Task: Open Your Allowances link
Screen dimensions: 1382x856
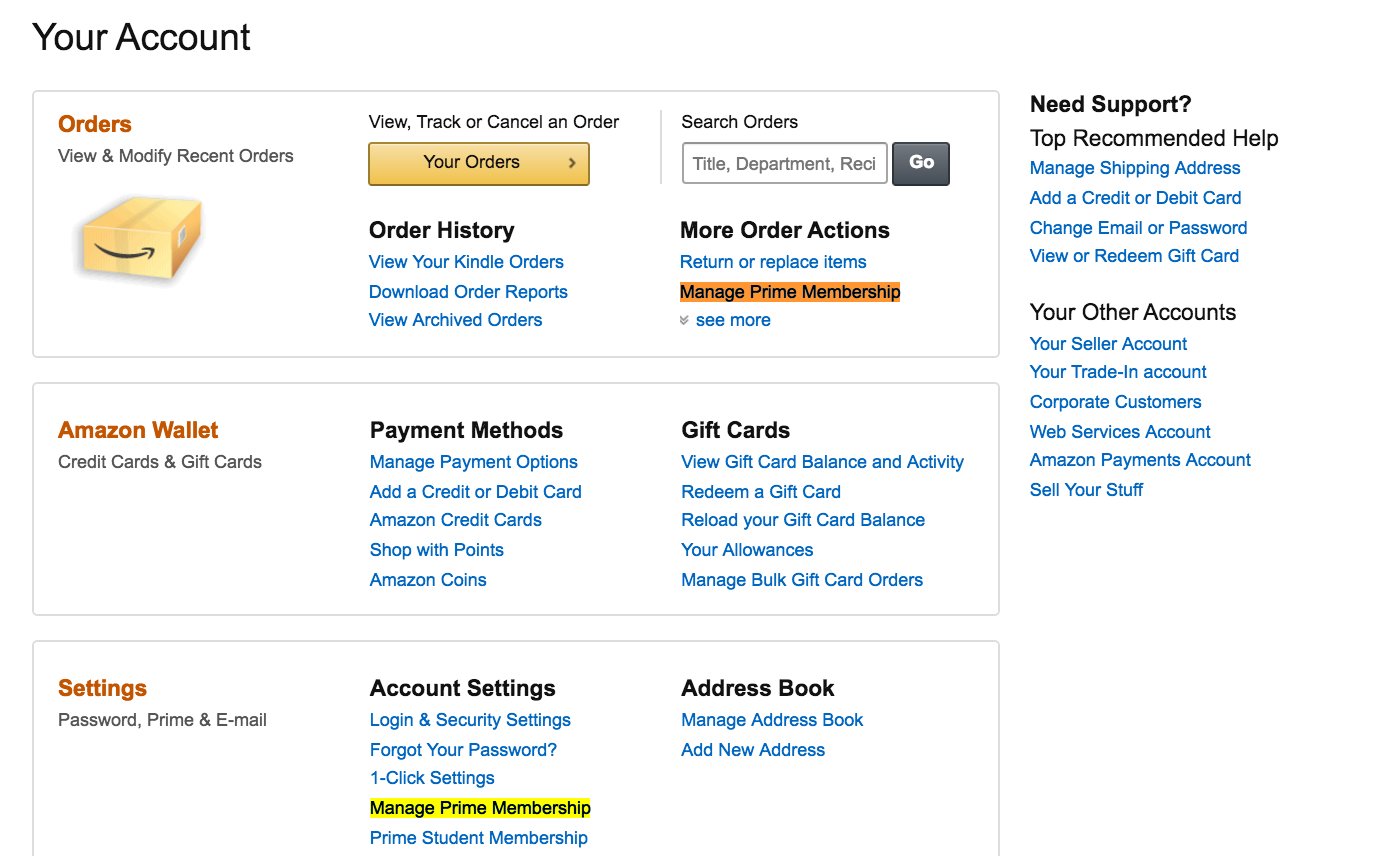Action: click(747, 550)
